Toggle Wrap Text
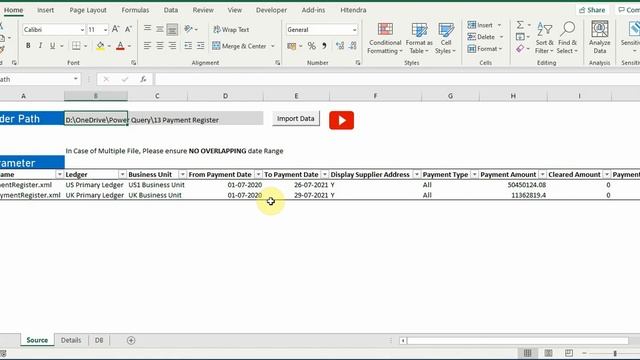Image resolution: width=640 pixels, height=360 pixels. tap(231, 29)
